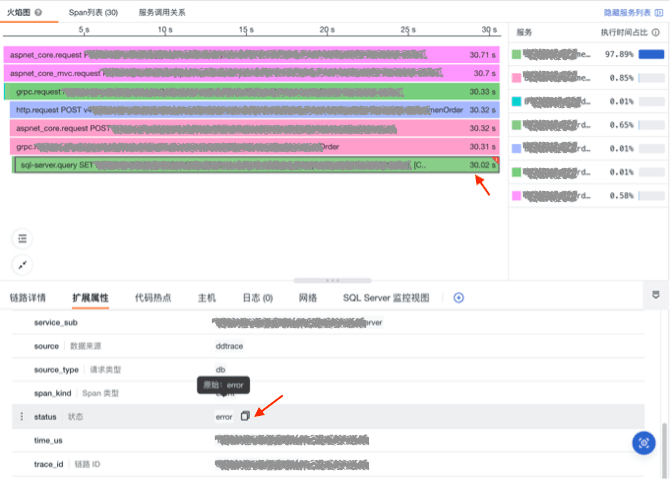Click the db source_type value
The width and height of the screenshot is (672, 482).
pyautogui.click(x=220, y=370)
